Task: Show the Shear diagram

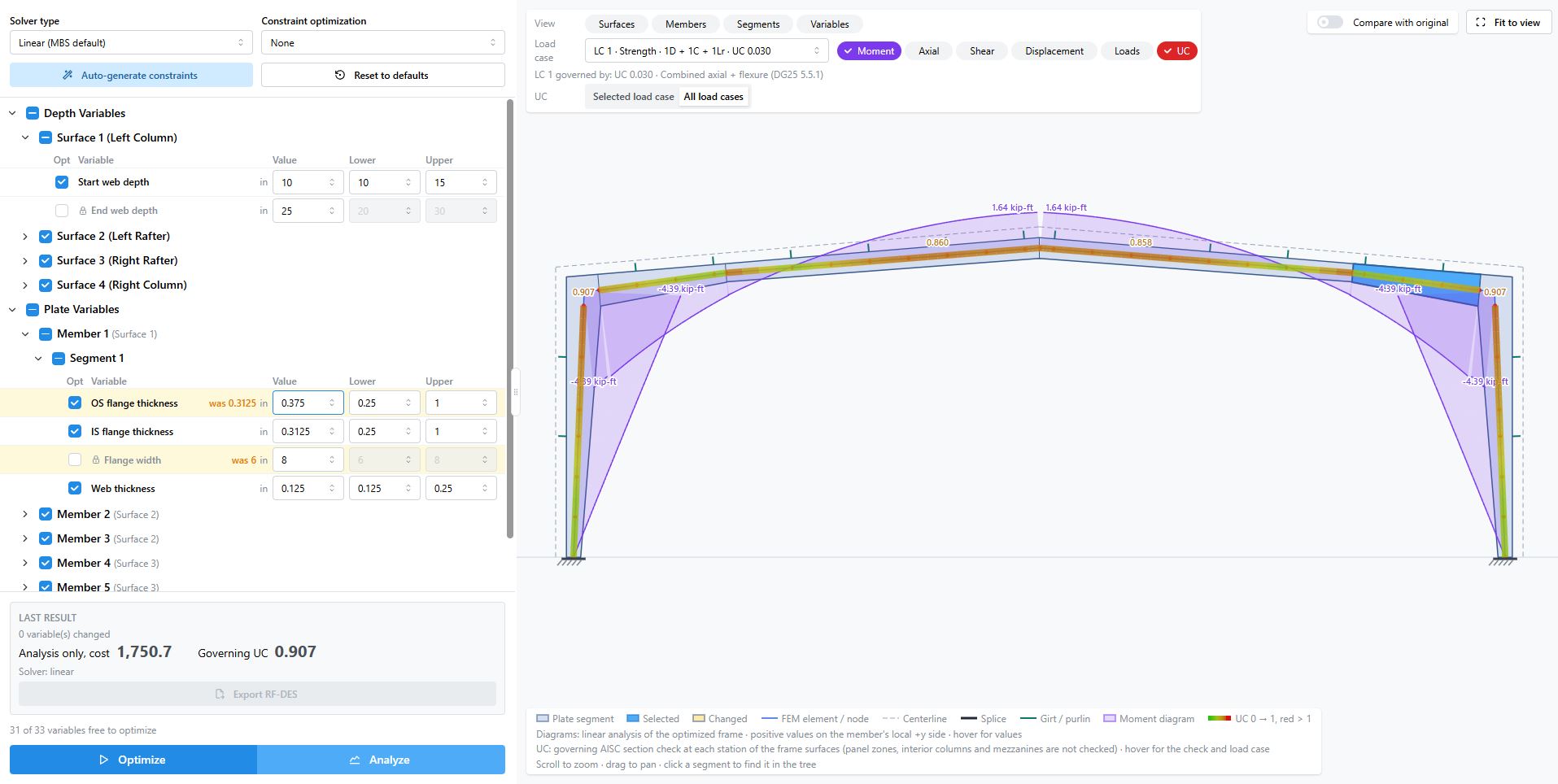Action: pos(981,50)
